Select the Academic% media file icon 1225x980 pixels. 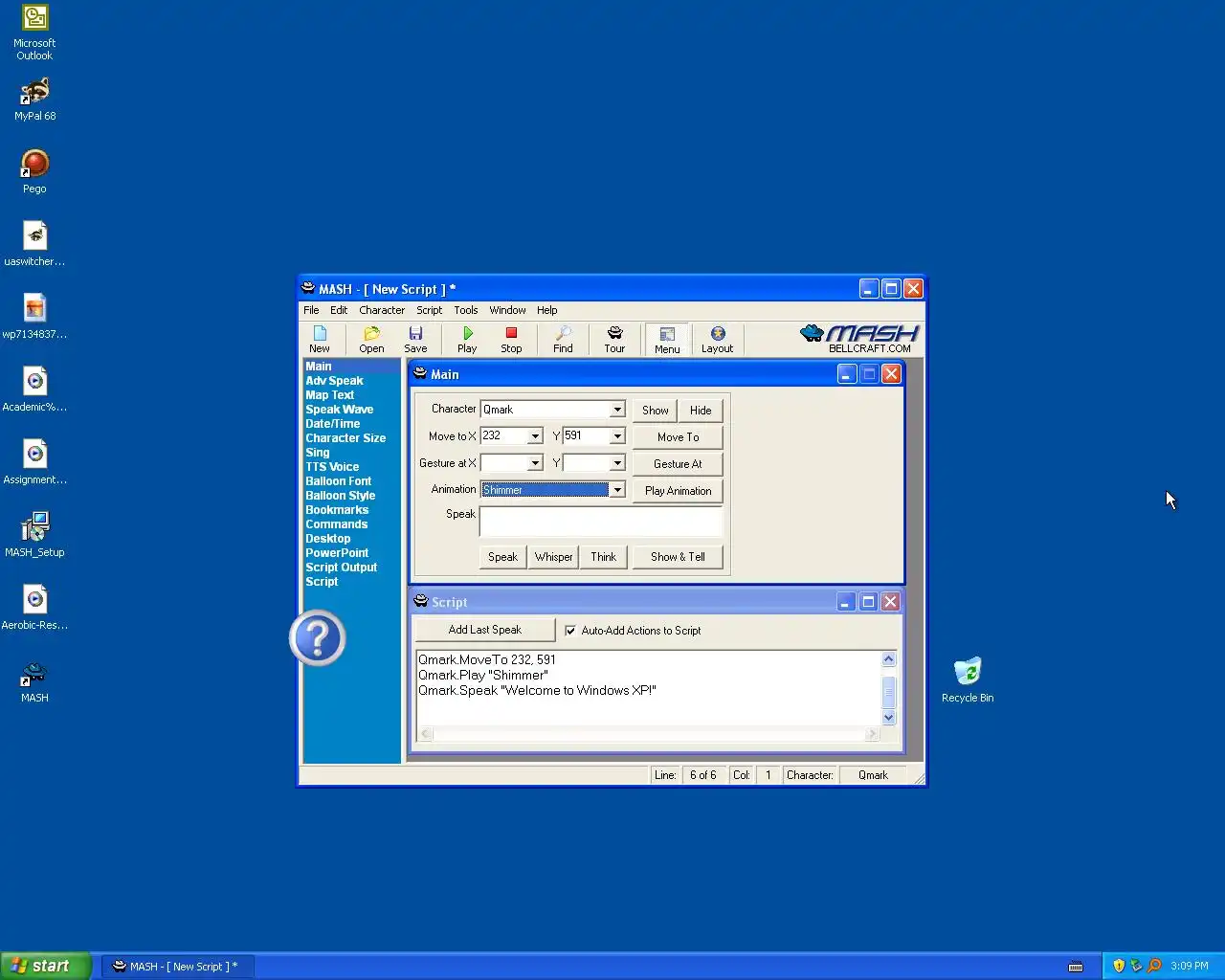click(x=34, y=390)
